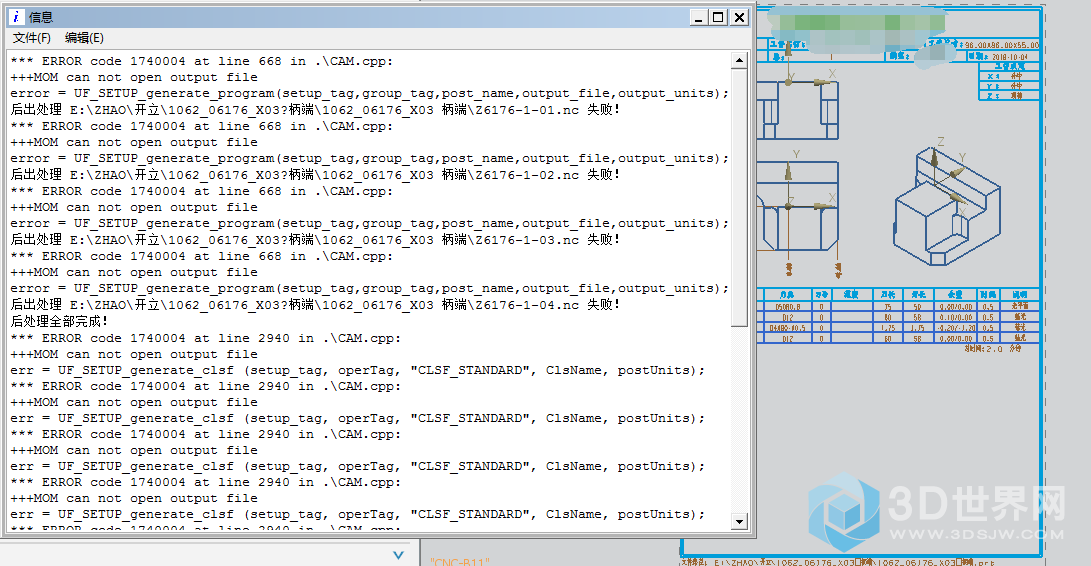This screenshot has width=1091, height=566.
Task: Minimize the 信息 window
Action: (699, 17)
